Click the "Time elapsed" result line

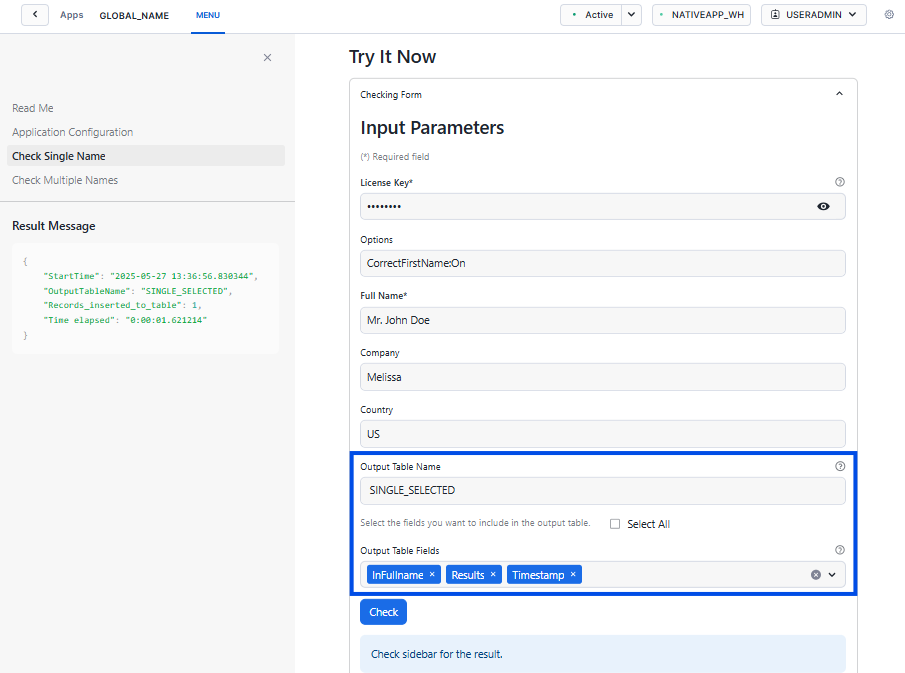(125, 320)
